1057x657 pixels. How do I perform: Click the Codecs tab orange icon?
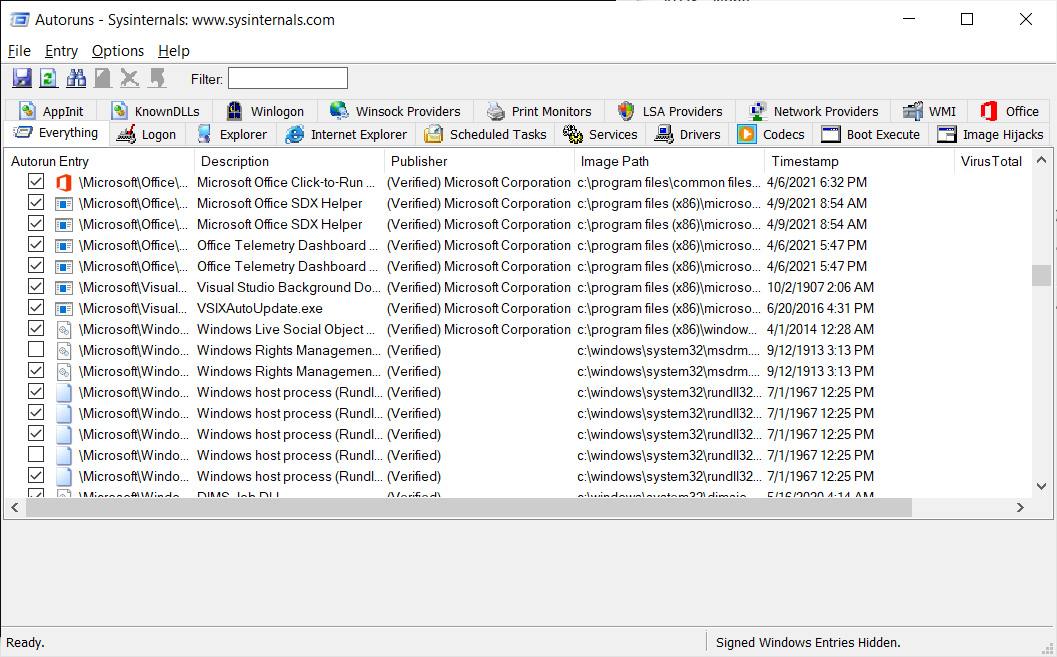click(746, 134)
